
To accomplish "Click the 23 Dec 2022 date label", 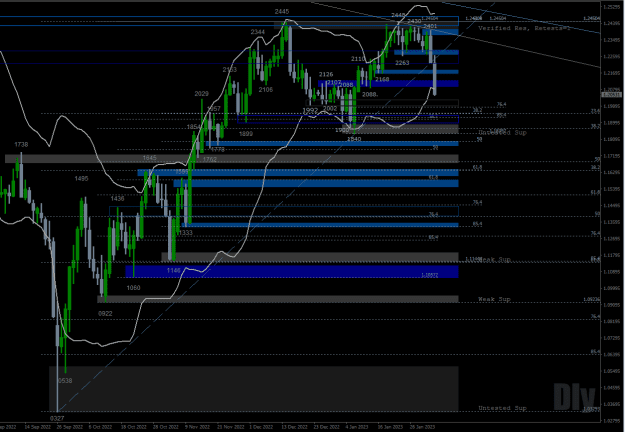I will (x=326, y=427).
